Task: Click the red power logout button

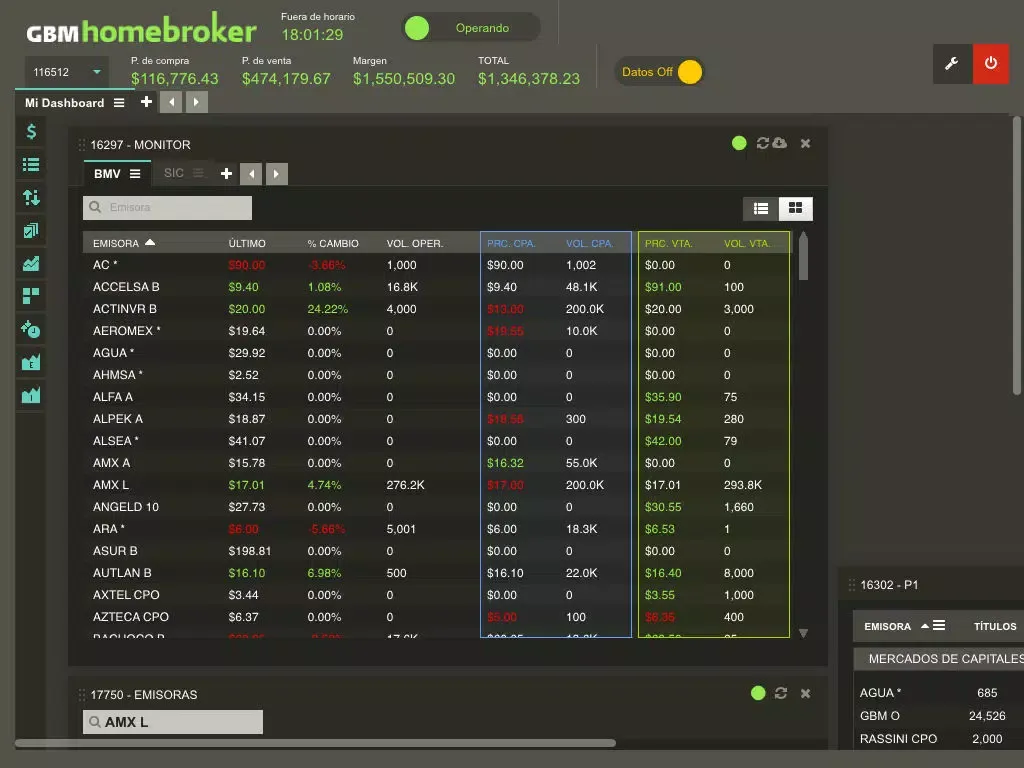Action: tap(991, 63)
